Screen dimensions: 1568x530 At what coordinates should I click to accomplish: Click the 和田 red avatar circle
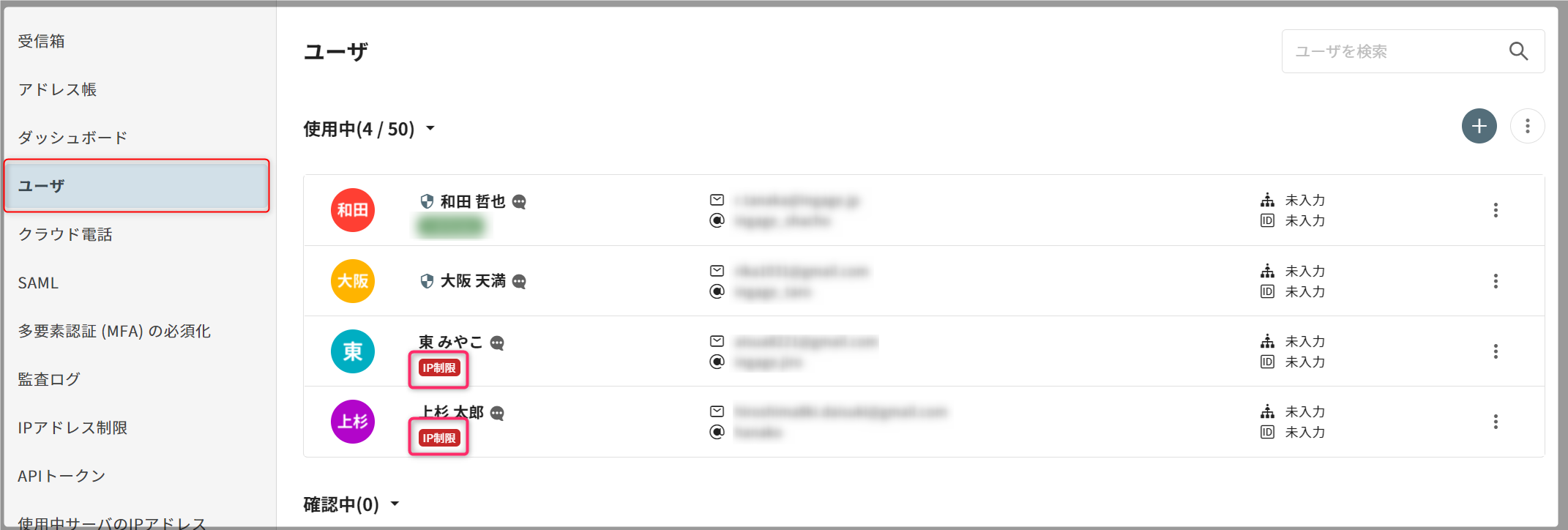point(353,210)
